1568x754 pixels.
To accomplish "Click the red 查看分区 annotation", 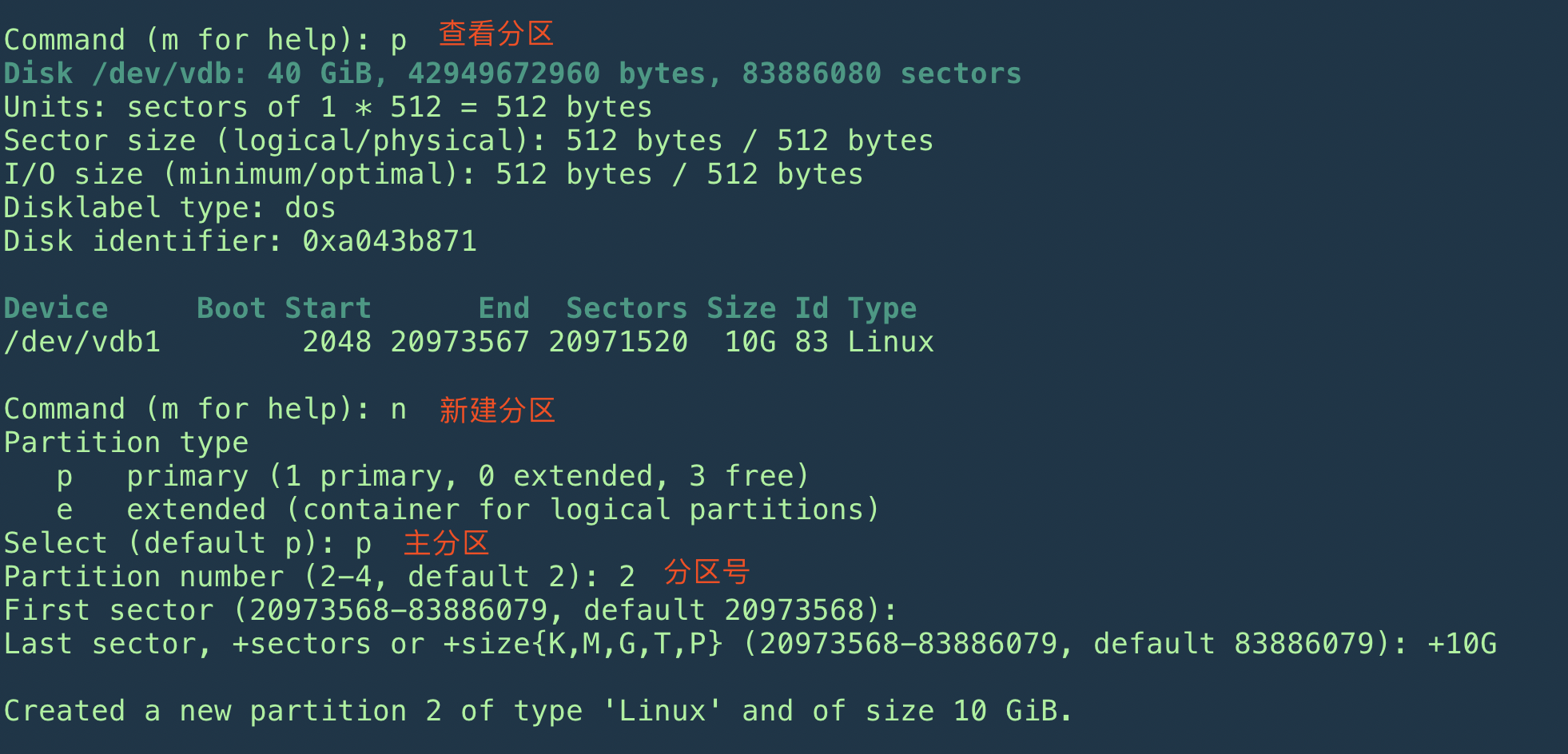I will [495, 34].
